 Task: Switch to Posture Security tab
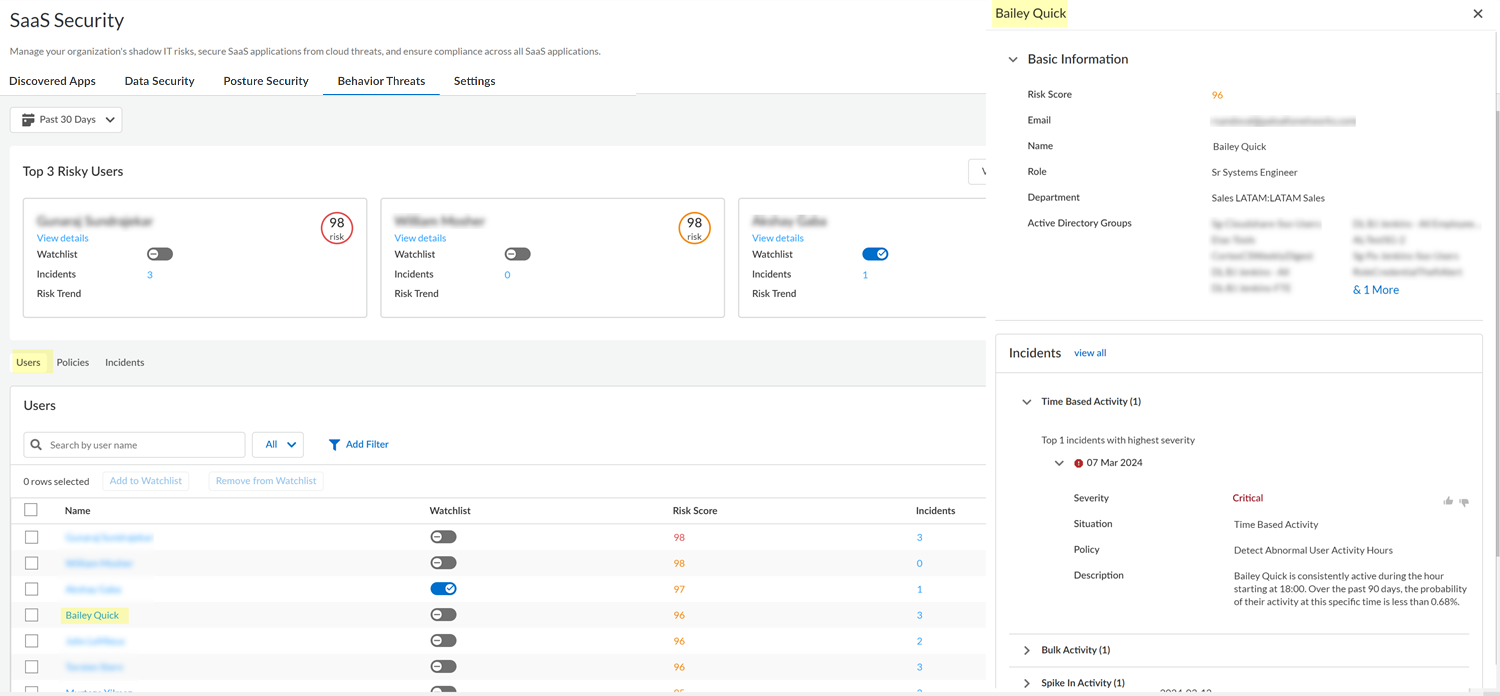coord(265,81)
